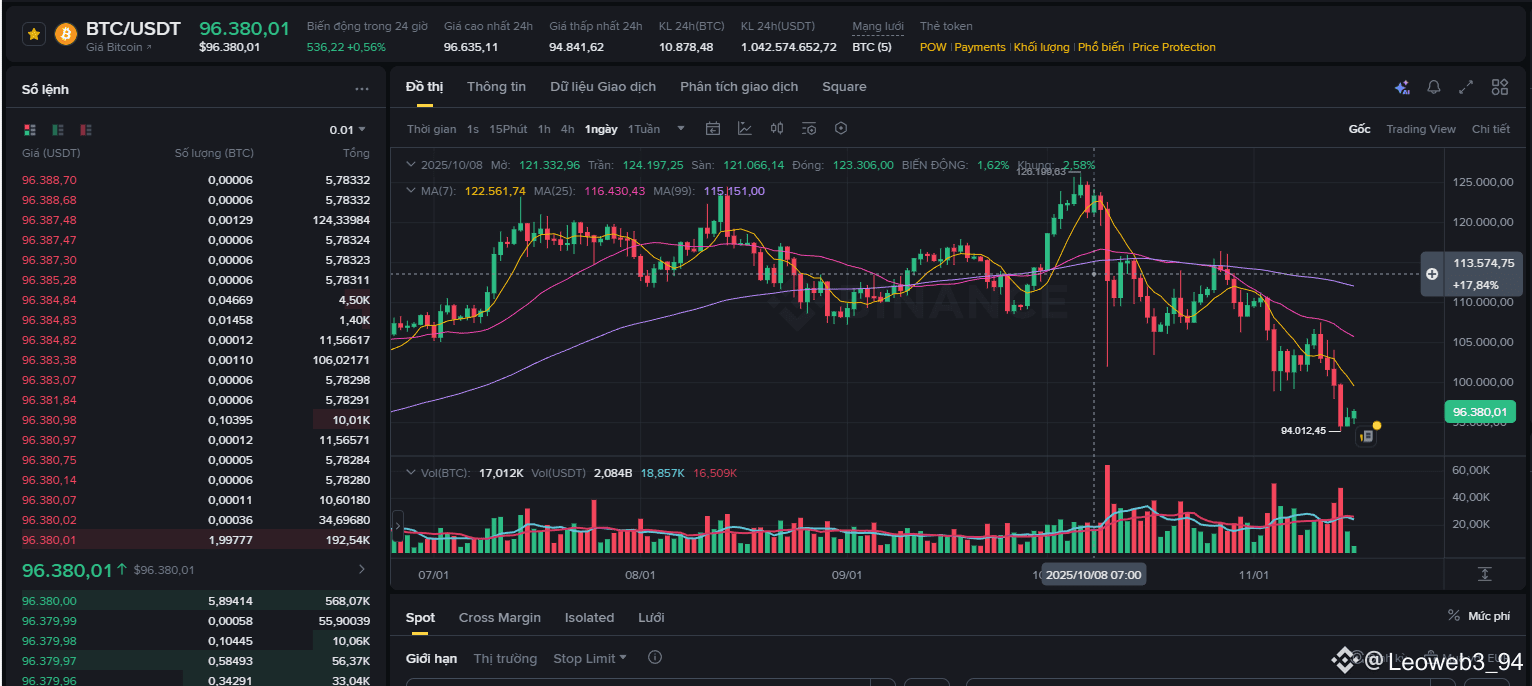Image resolution: width=1532 pixels, height=686 pixels.
Task: Expand more time intervals dropdown arrow
Action: (681, 128)
